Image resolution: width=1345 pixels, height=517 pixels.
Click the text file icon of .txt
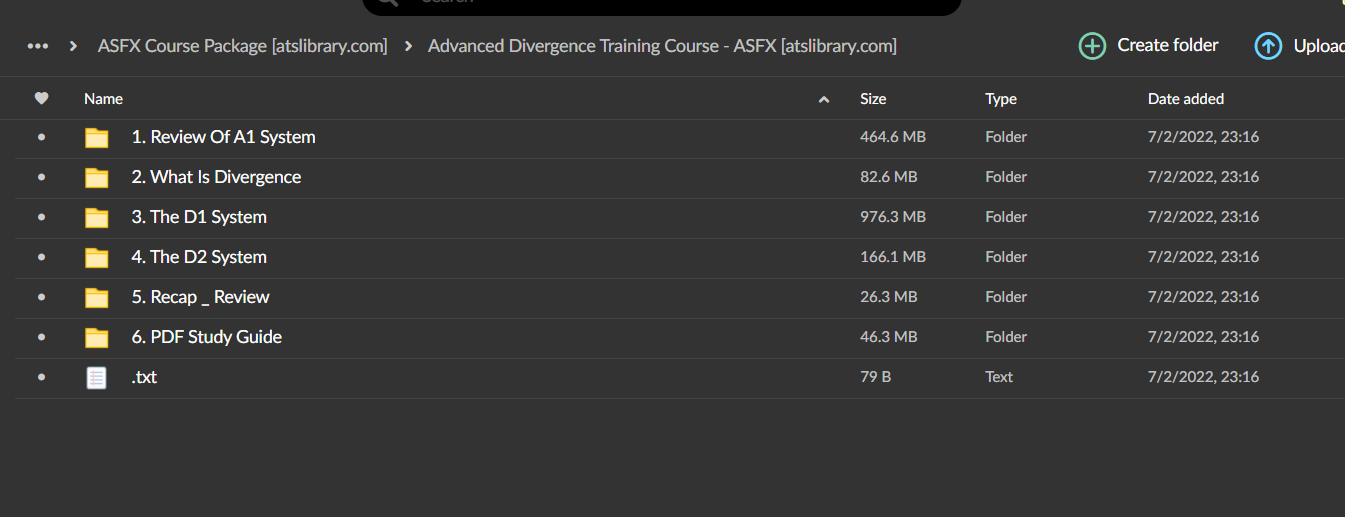coord(96,378)
